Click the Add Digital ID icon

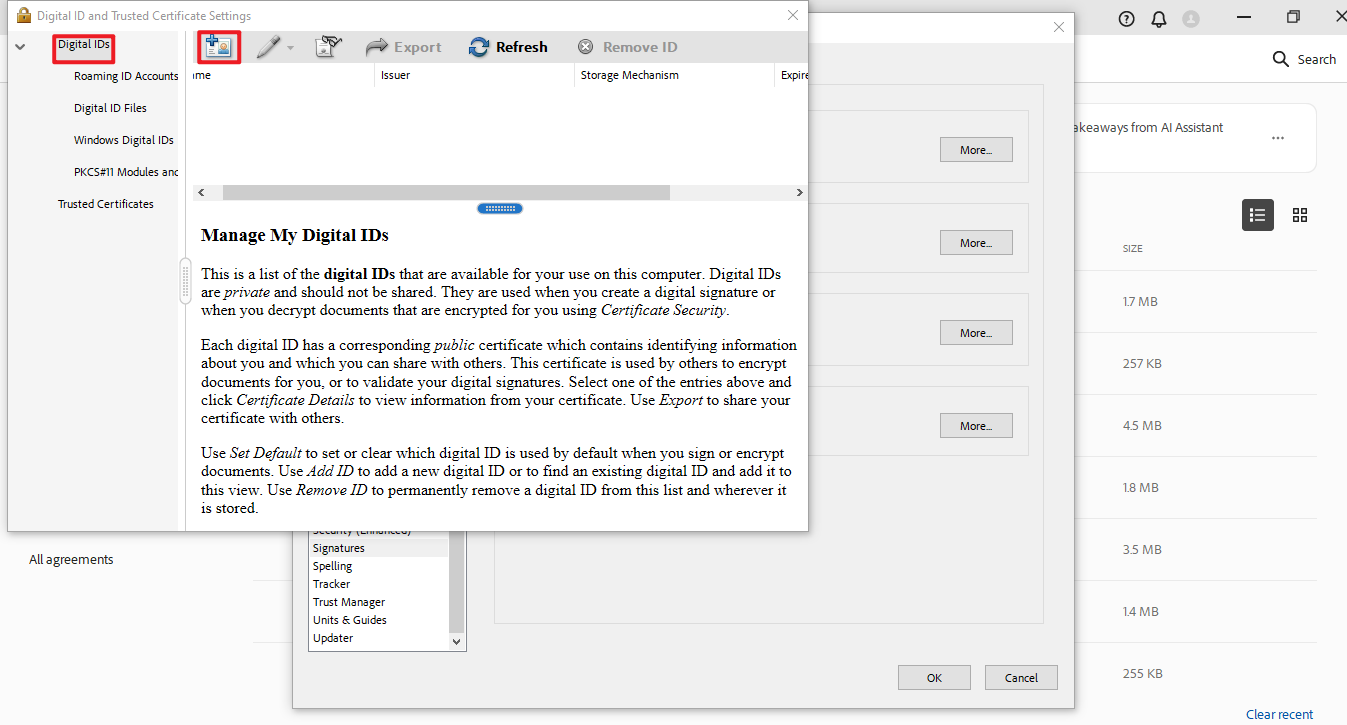click(x=218, y=46)
